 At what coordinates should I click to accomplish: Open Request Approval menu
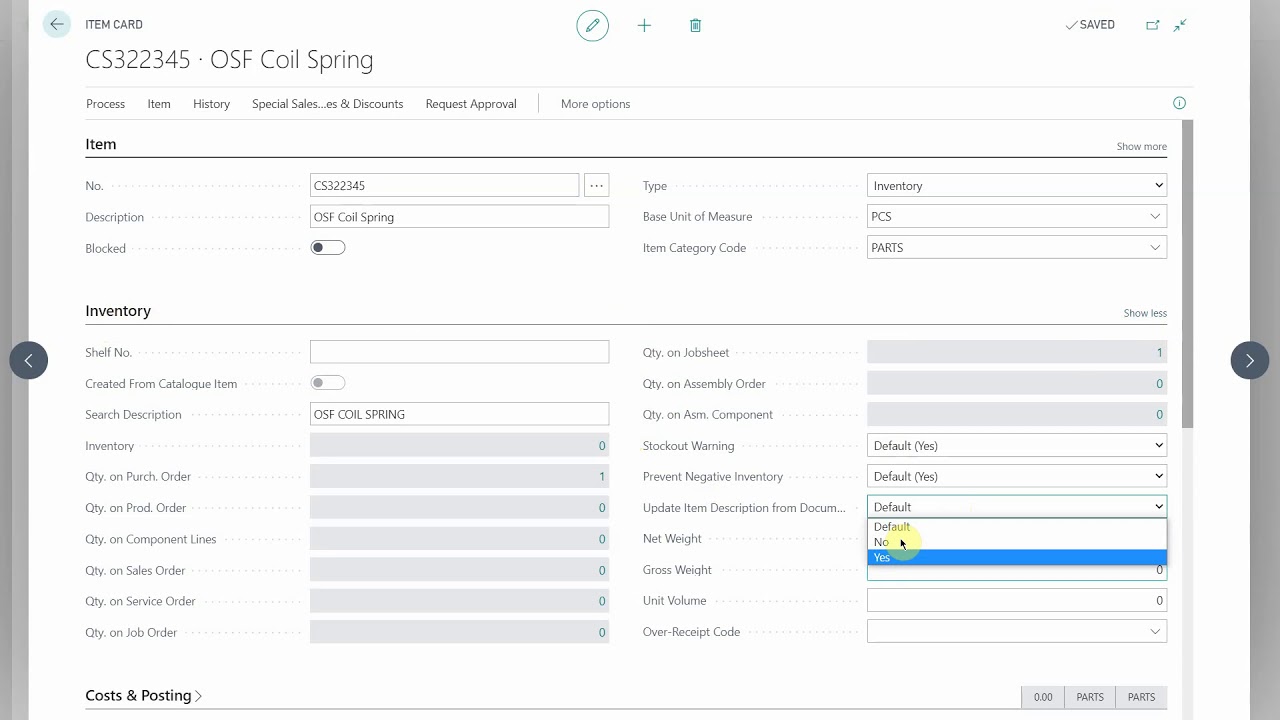tap(471, 104)
